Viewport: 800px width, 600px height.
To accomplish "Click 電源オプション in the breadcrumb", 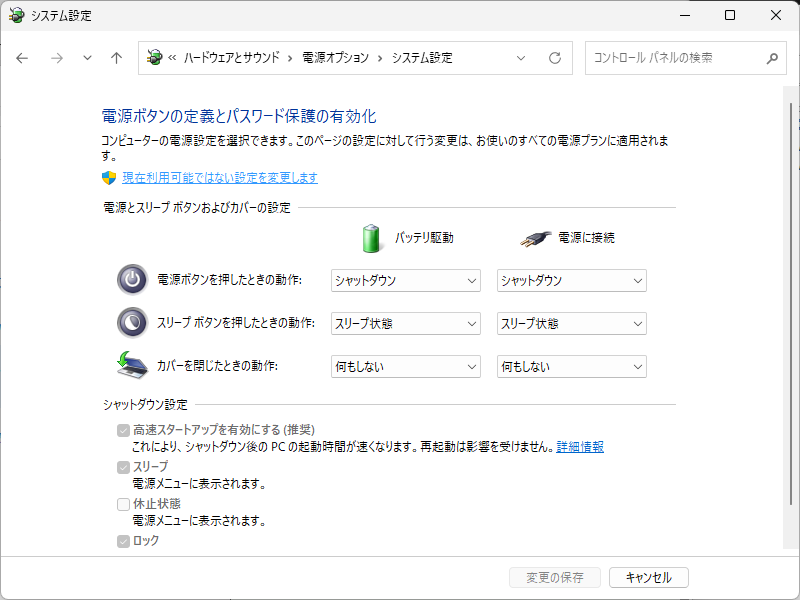I will click(x=335, y=58).
